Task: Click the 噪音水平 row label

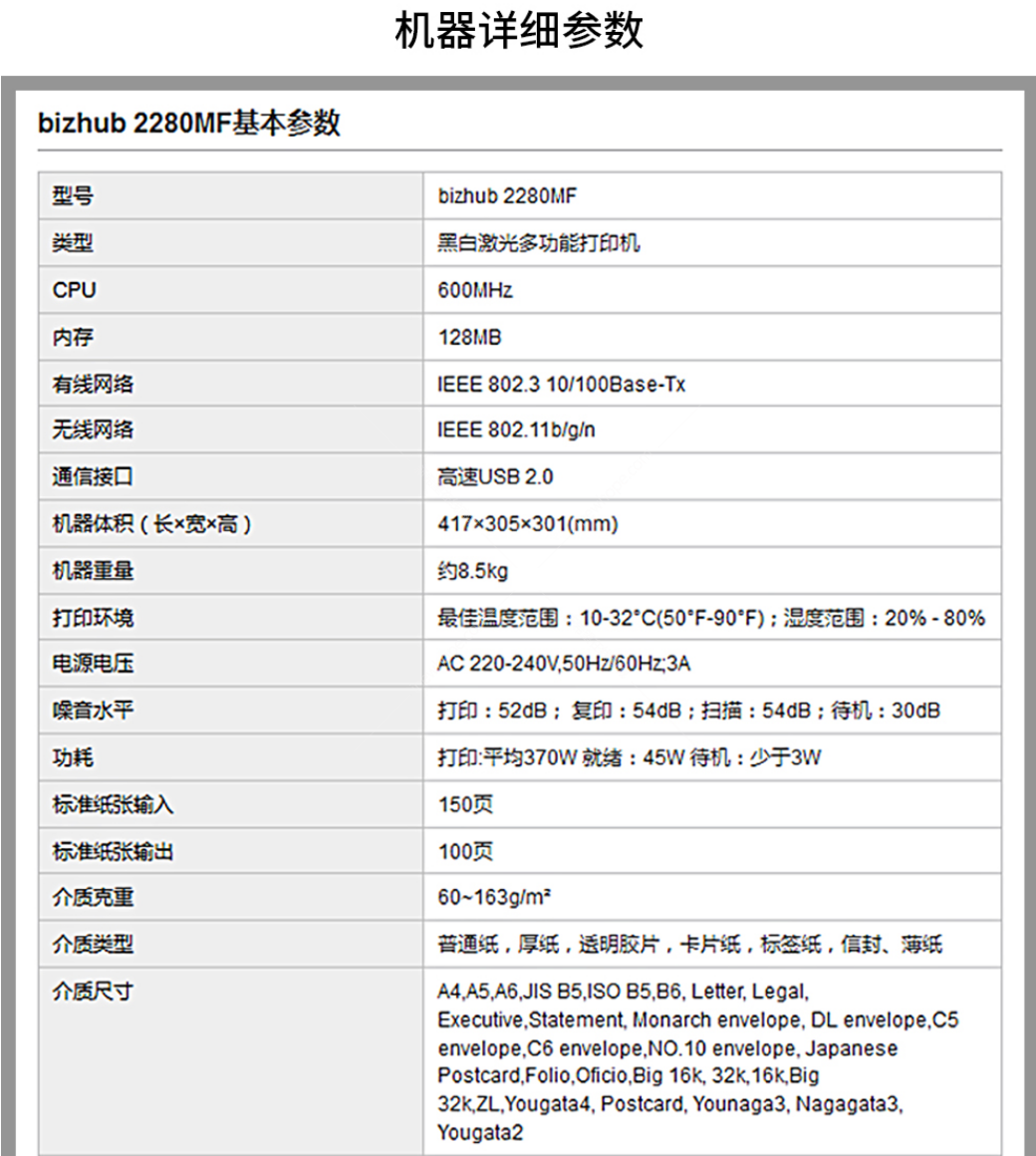Action: pos(93,711)
